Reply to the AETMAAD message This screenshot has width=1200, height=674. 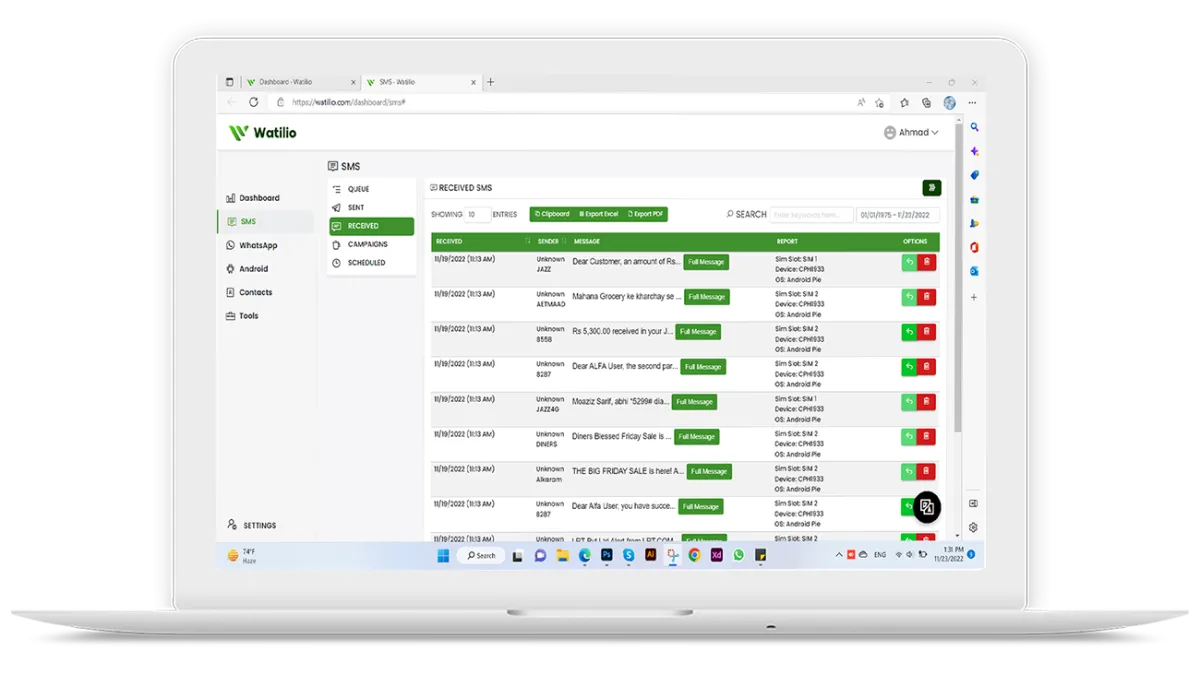(x=909, y=297)
